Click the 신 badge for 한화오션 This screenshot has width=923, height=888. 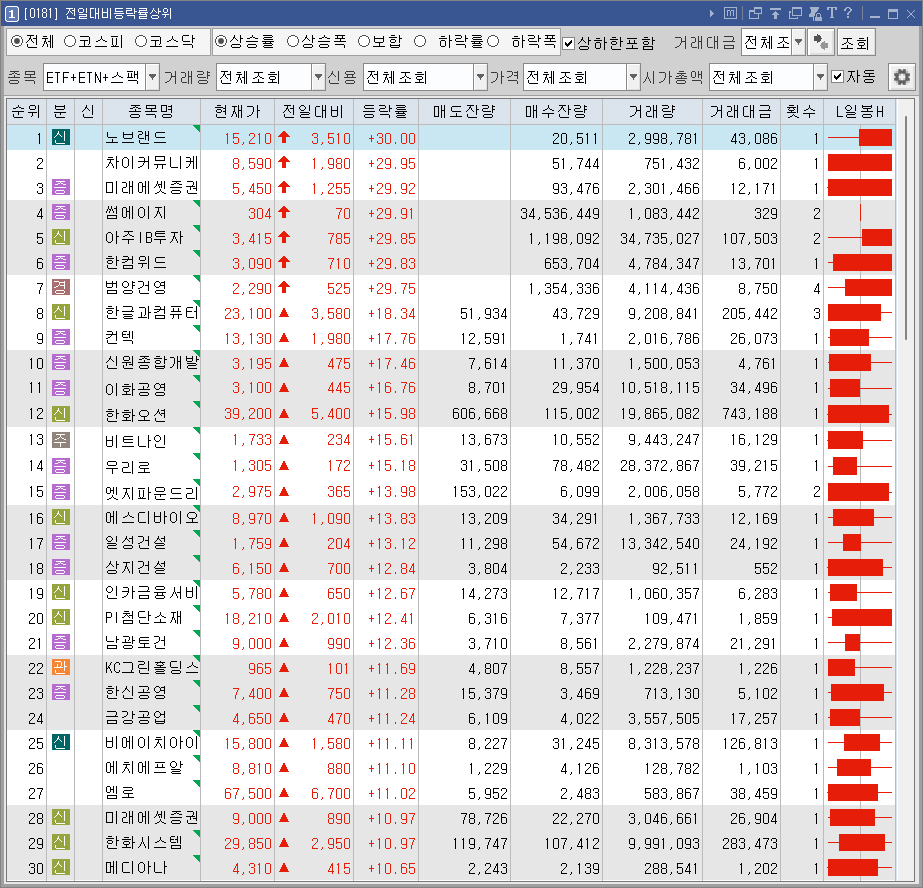click(x=60, y=414)
